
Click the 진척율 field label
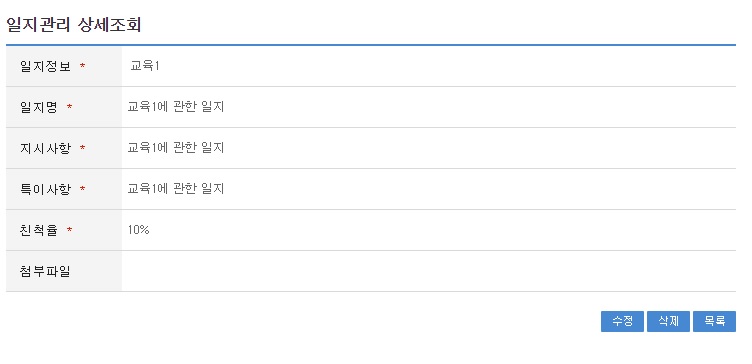[38, 230]
